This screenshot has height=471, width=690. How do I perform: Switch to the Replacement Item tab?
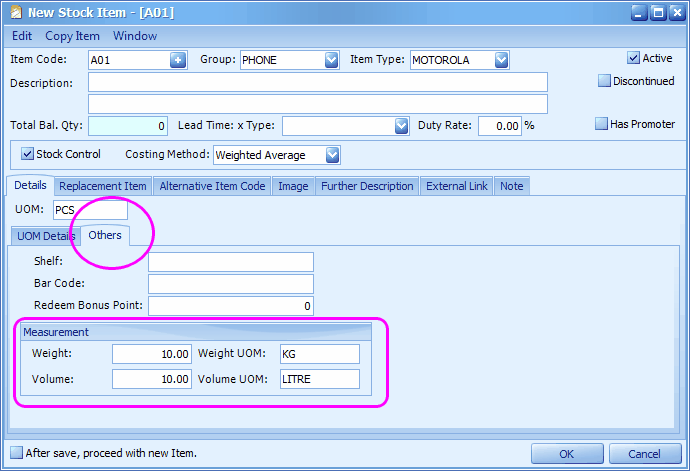coord(103,186)
